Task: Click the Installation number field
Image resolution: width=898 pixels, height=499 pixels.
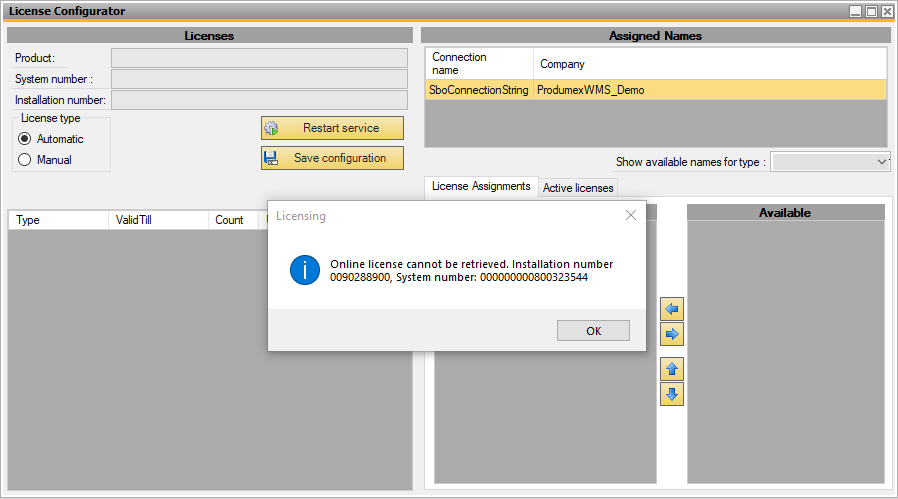Action: (x=259, y=100)
